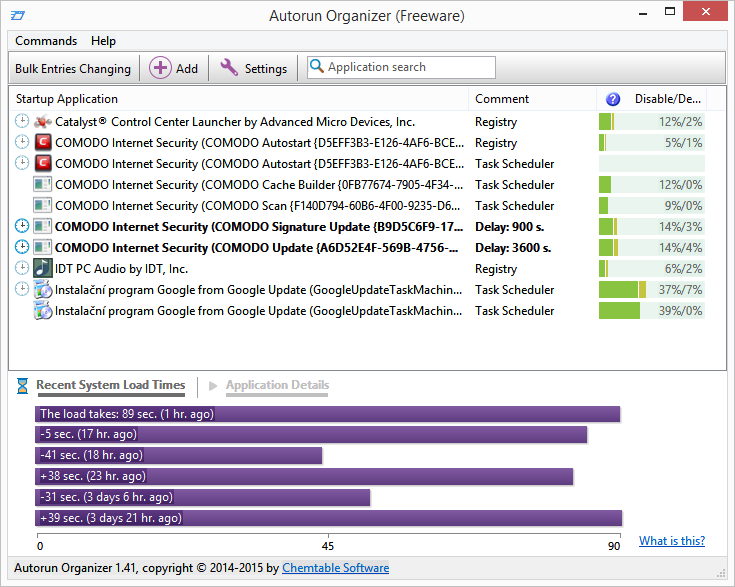Switch to Application Details tab
735x587 pixels.
pos(278,385)
